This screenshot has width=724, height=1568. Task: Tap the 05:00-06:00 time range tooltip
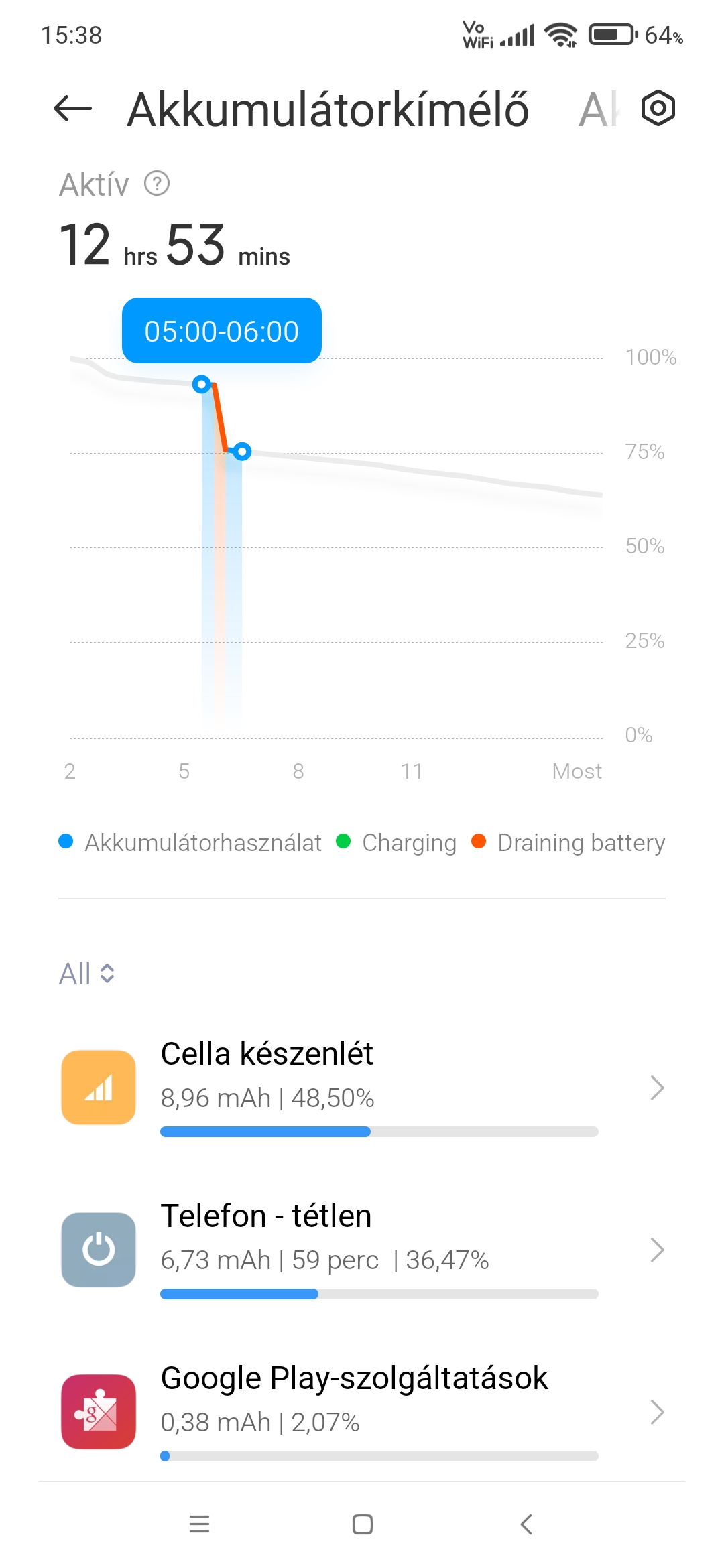click(221, 331)
